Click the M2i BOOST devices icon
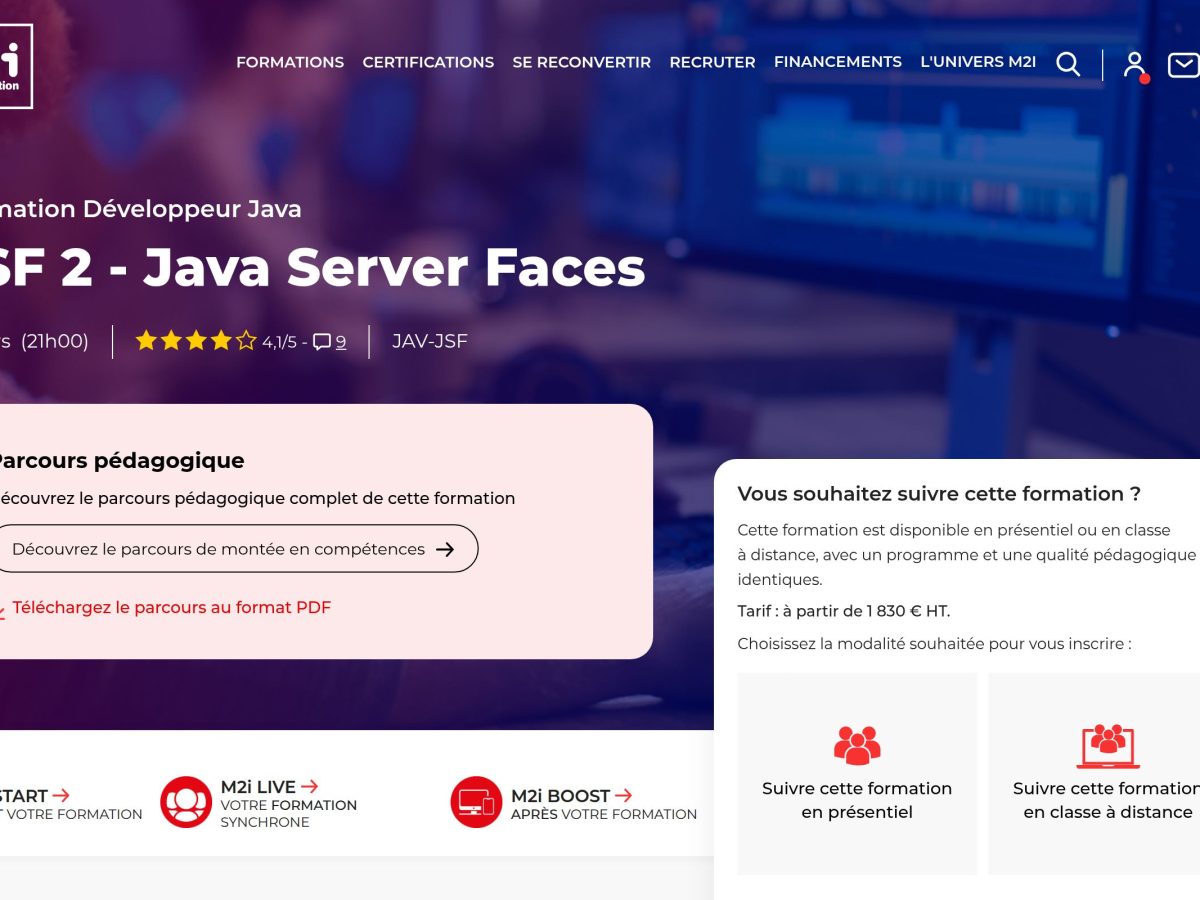1200x900 pixels. (x=476, y=802)
